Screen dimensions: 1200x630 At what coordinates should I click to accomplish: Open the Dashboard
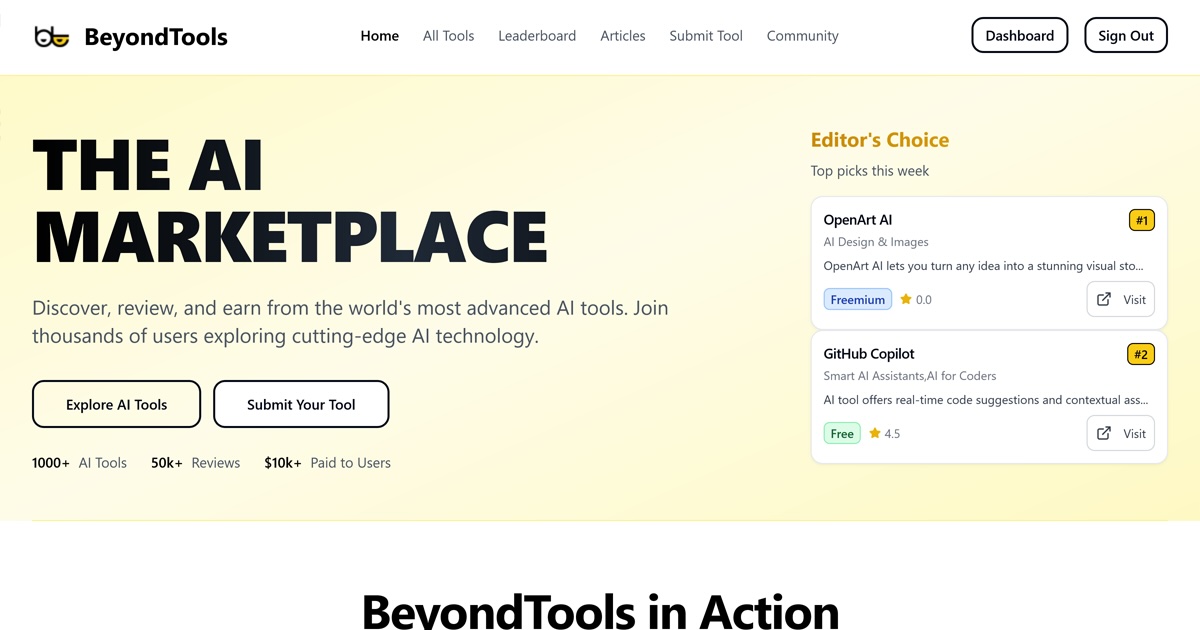(x=1019, y=35)
